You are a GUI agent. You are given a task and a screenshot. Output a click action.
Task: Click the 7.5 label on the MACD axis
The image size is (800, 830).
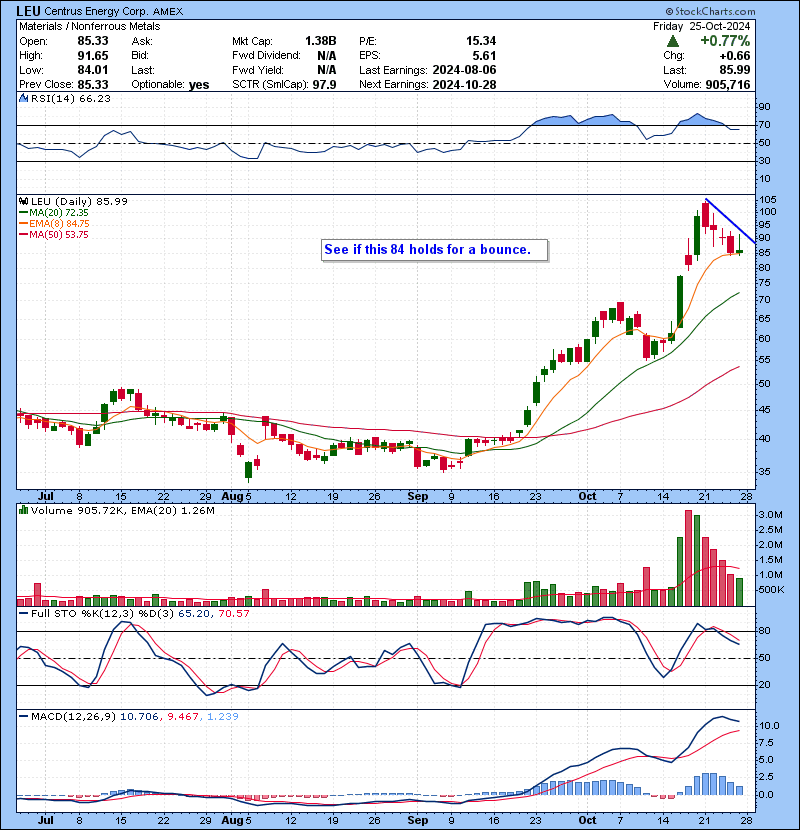(x=767, y=743)
